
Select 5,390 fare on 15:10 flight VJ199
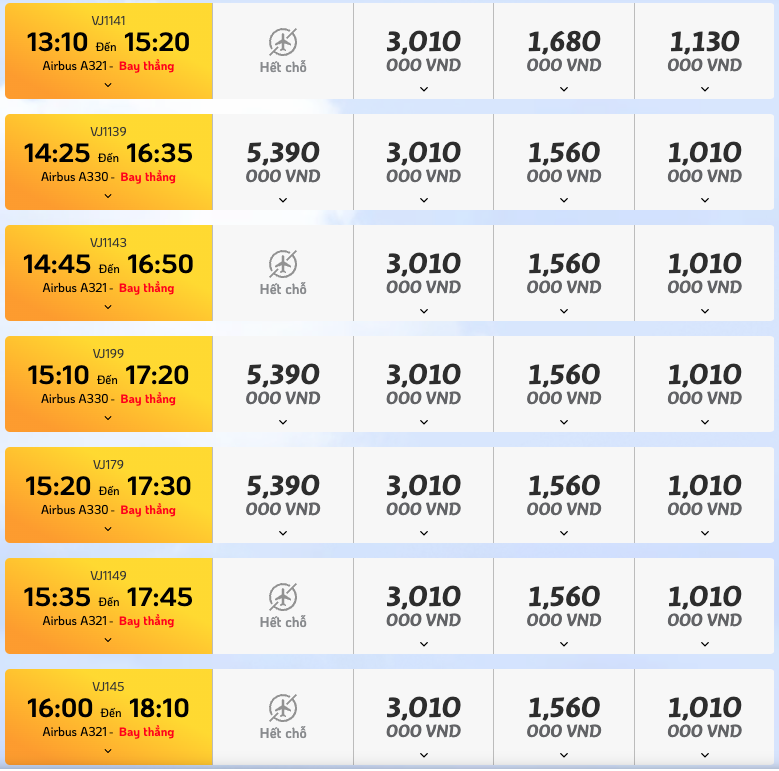(283, 384)
